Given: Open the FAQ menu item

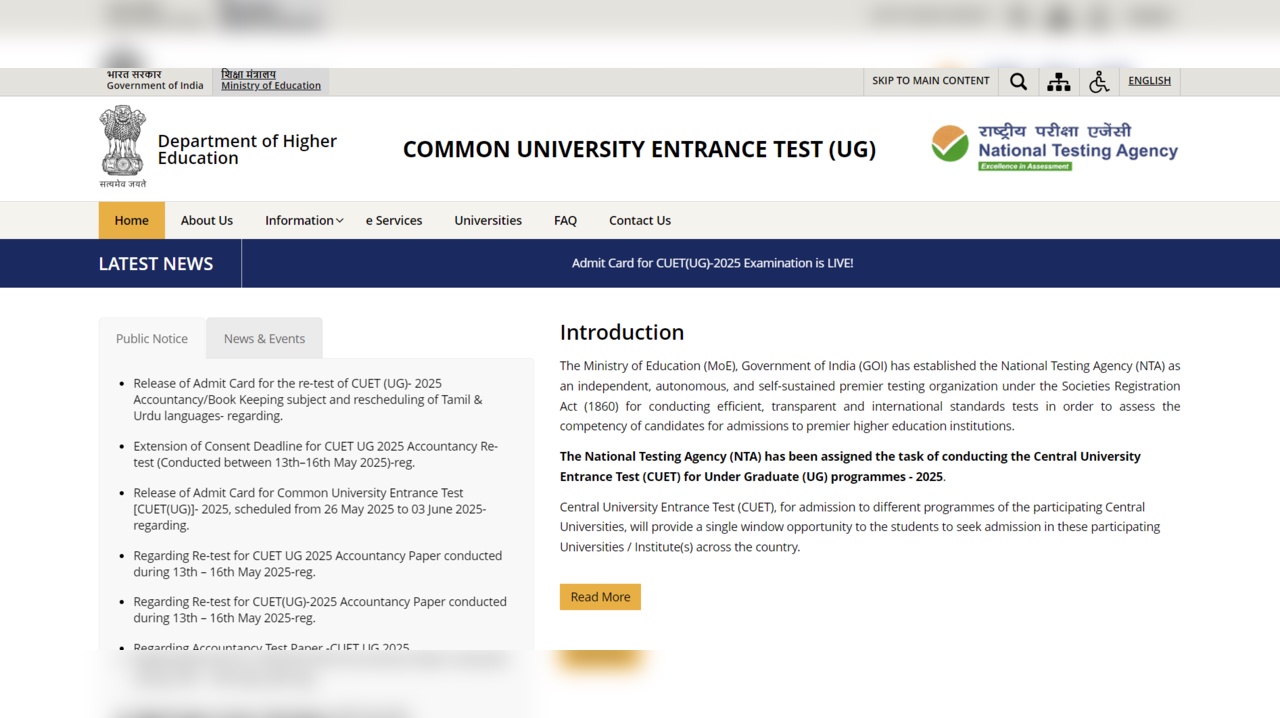Looking at the screenshot, I should click(565, 220).
